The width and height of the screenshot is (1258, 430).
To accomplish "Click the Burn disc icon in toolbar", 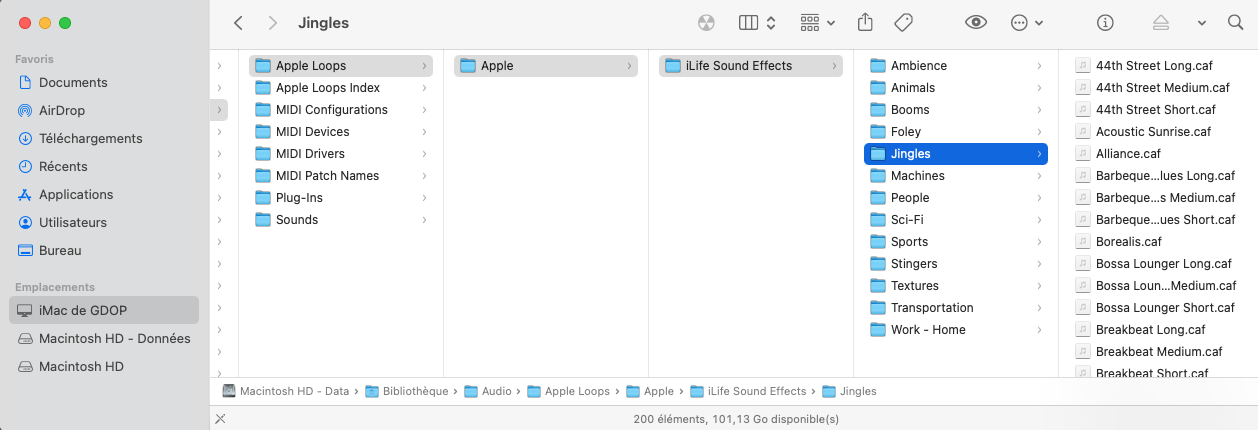I will (707, 23).
